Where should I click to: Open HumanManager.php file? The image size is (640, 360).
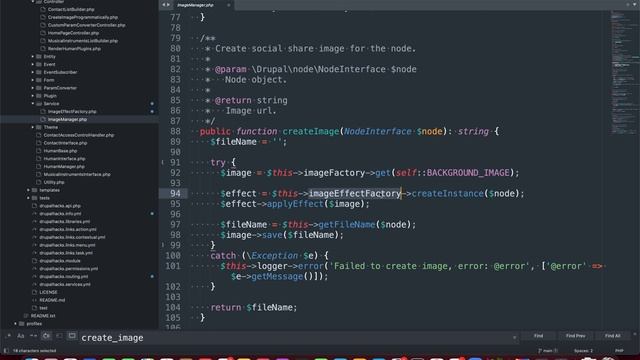(x=64, y=166)
